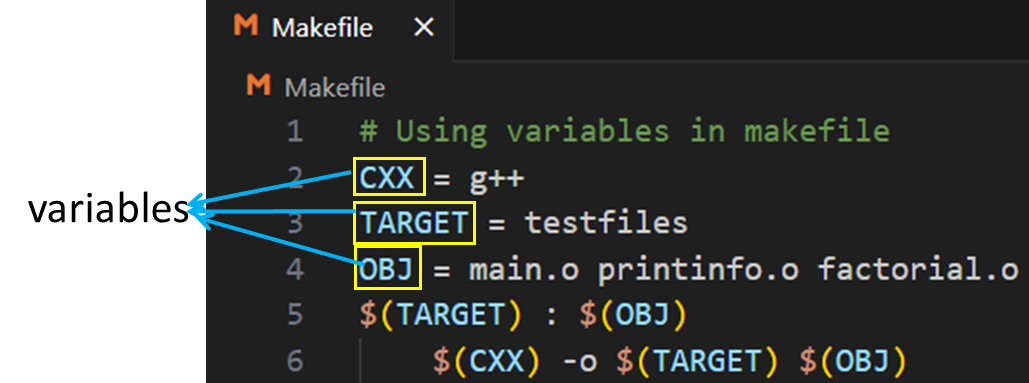Click line number 3 in the gutter
The height and width of the screenshot is (383, 1029).
click(295, 224)
